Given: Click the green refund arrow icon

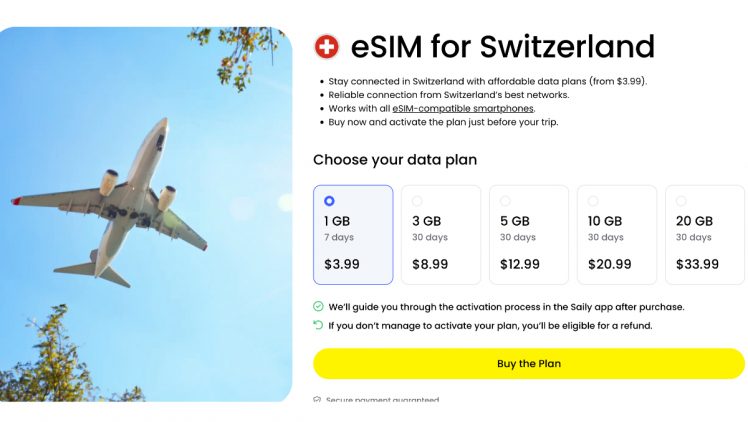Looking at the screenshot, I should tap(318, 325).
